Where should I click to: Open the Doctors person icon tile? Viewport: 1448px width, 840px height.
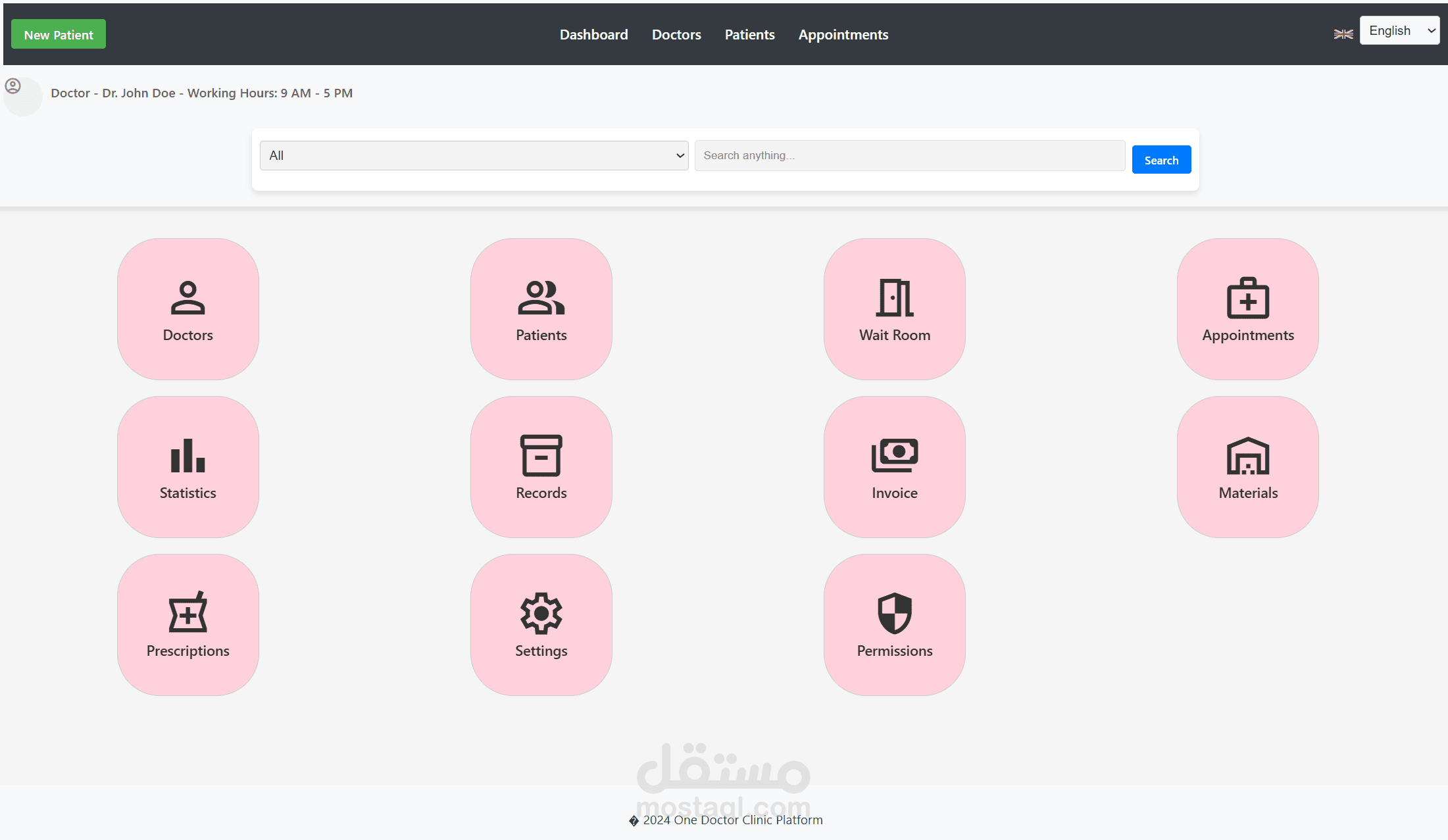click(x=188, y=309)
